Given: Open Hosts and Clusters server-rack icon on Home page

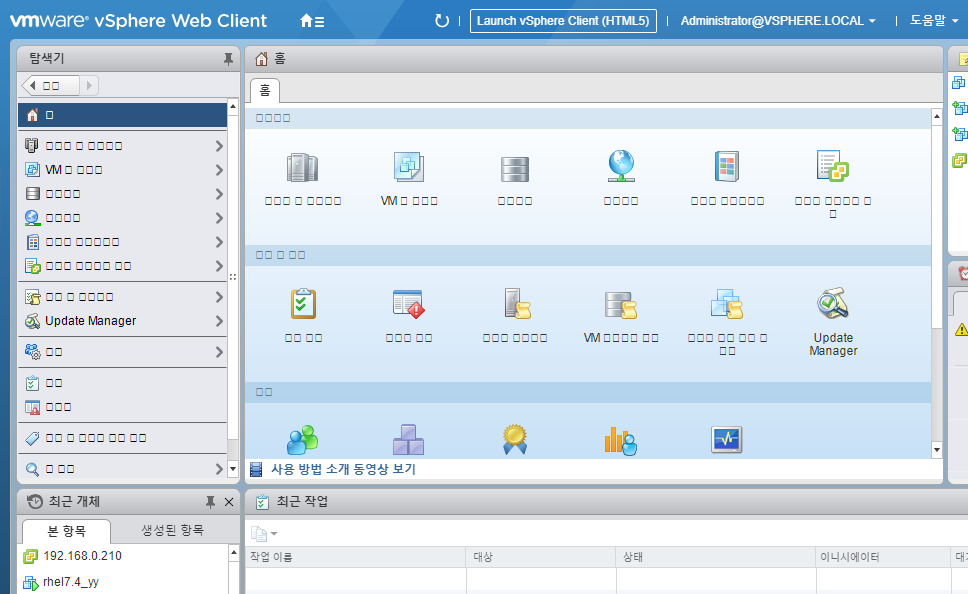Looking at the screenshot, I should [302, 167].
